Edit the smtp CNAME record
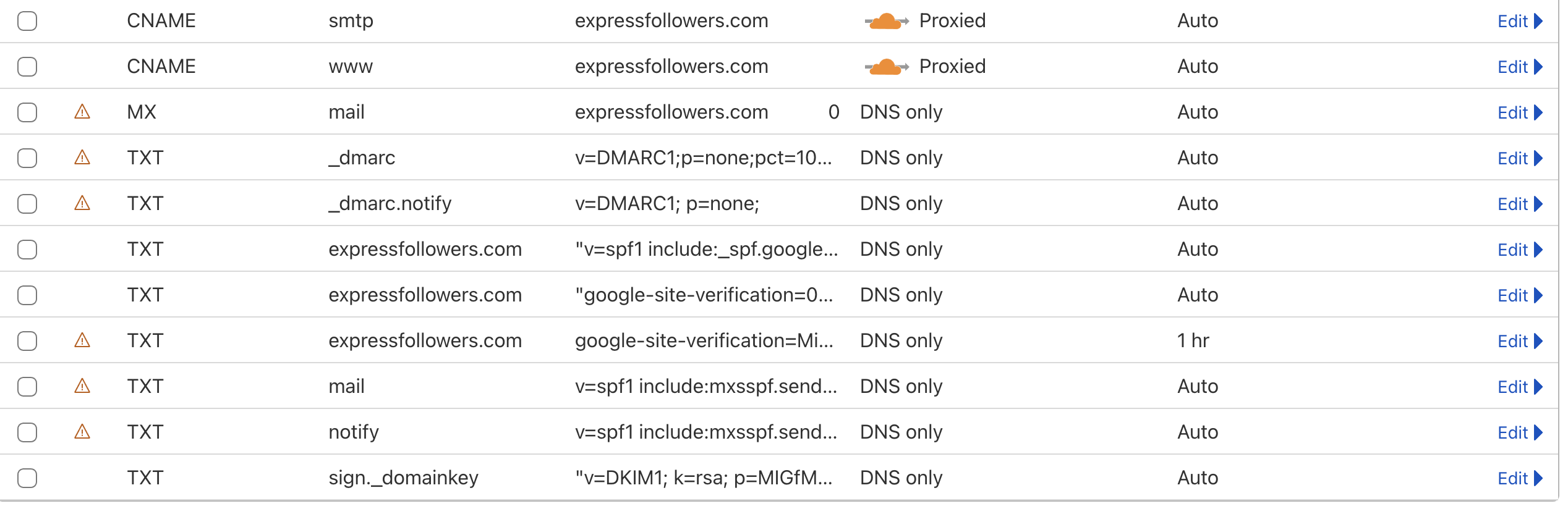The image size is (1568, 514). click(1512, 21)
